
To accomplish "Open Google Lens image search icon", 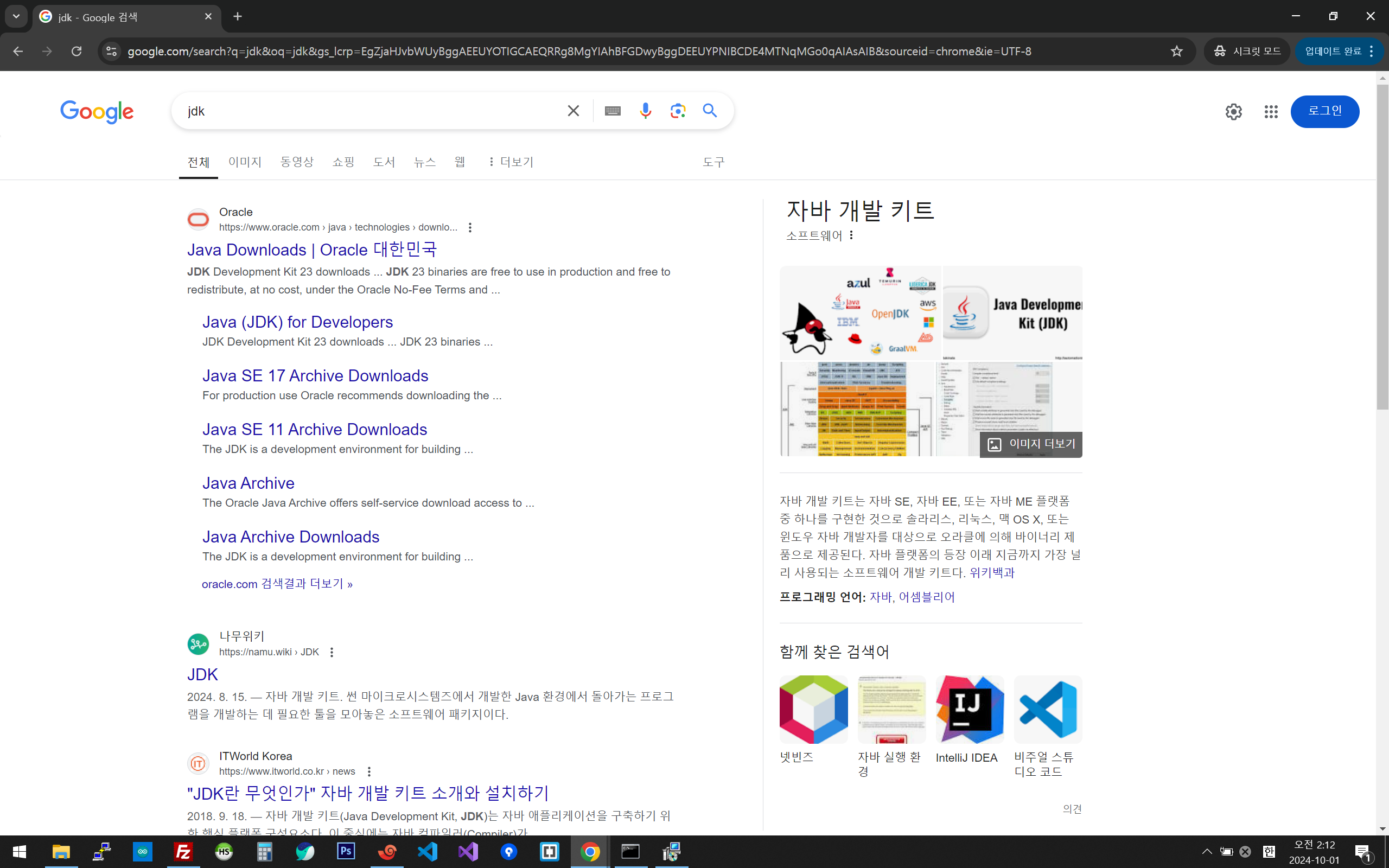I will pyautogui.click(x=678, y=111).
